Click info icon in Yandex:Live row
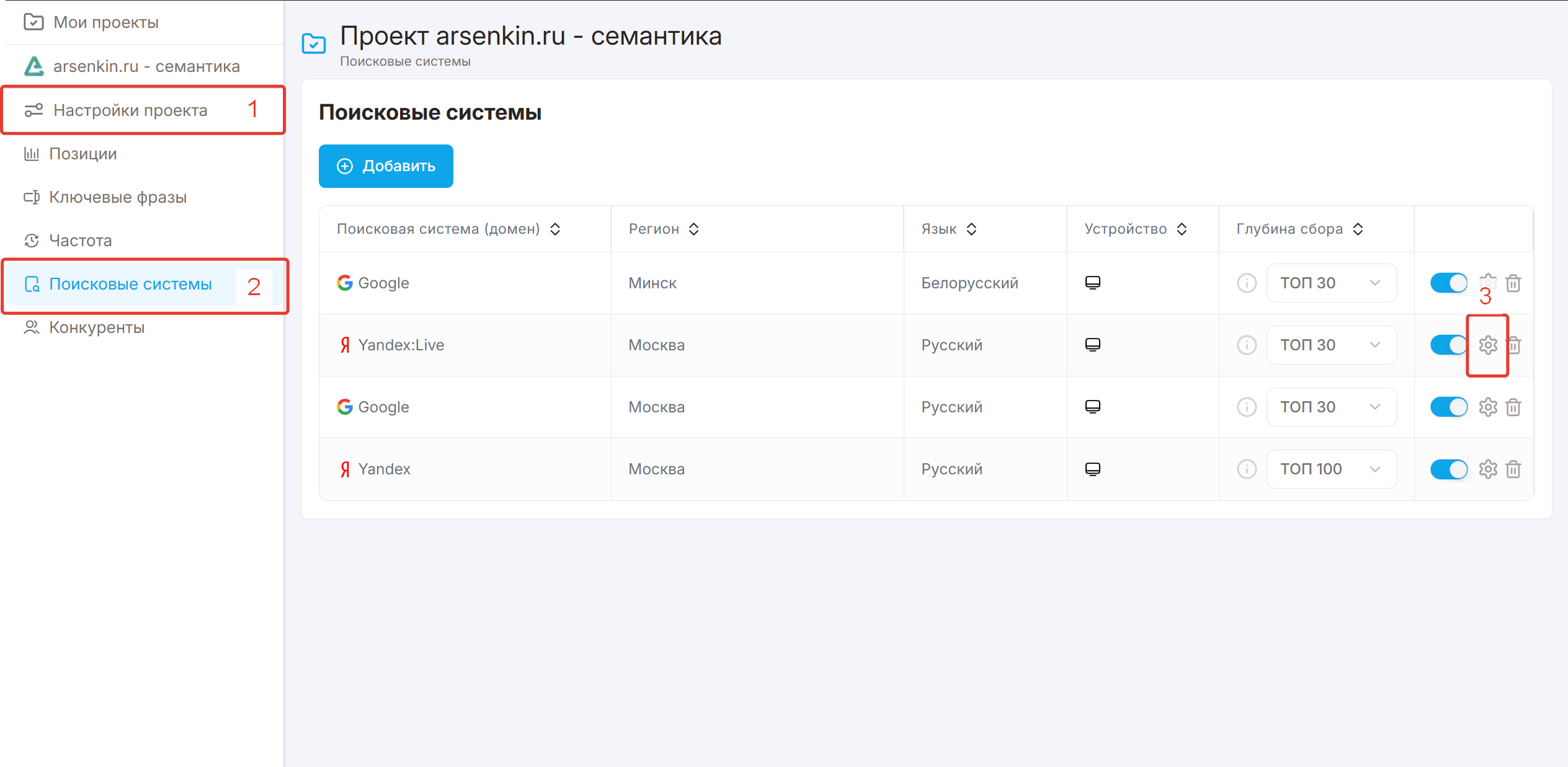The image size is (1568, 767). pos(1246,345)
